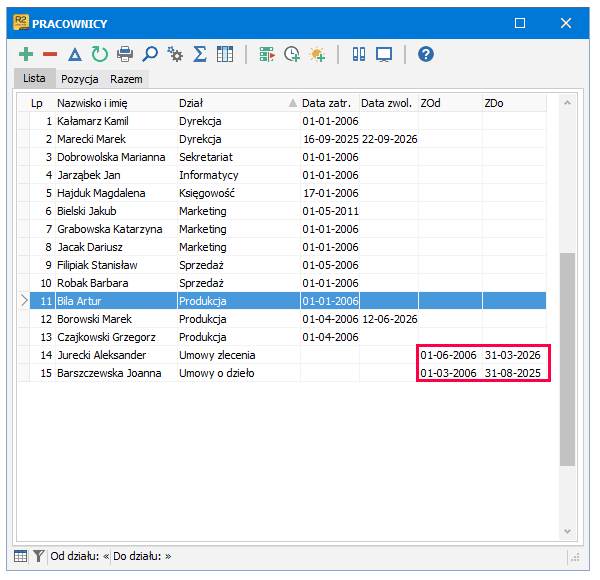Switch to the Razem tab

(126, 79)
